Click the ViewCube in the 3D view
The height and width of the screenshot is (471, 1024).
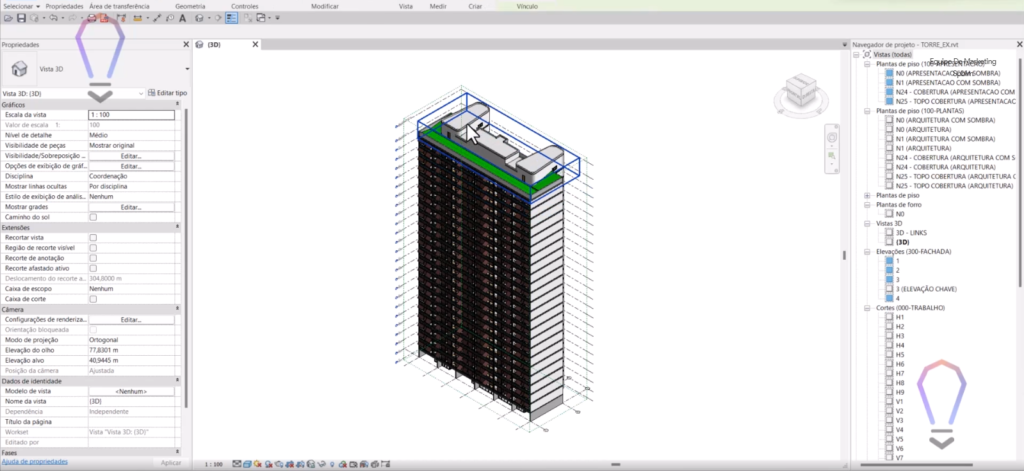(x=801, y=89)
